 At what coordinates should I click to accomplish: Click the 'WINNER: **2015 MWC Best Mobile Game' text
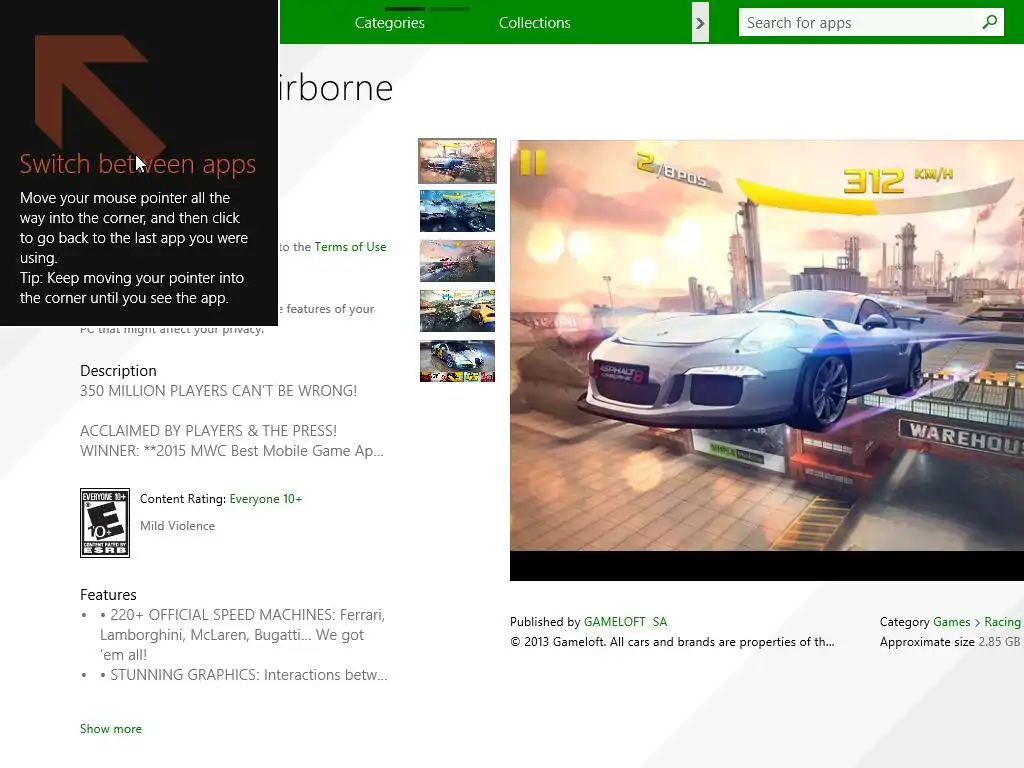click(232, 451)
